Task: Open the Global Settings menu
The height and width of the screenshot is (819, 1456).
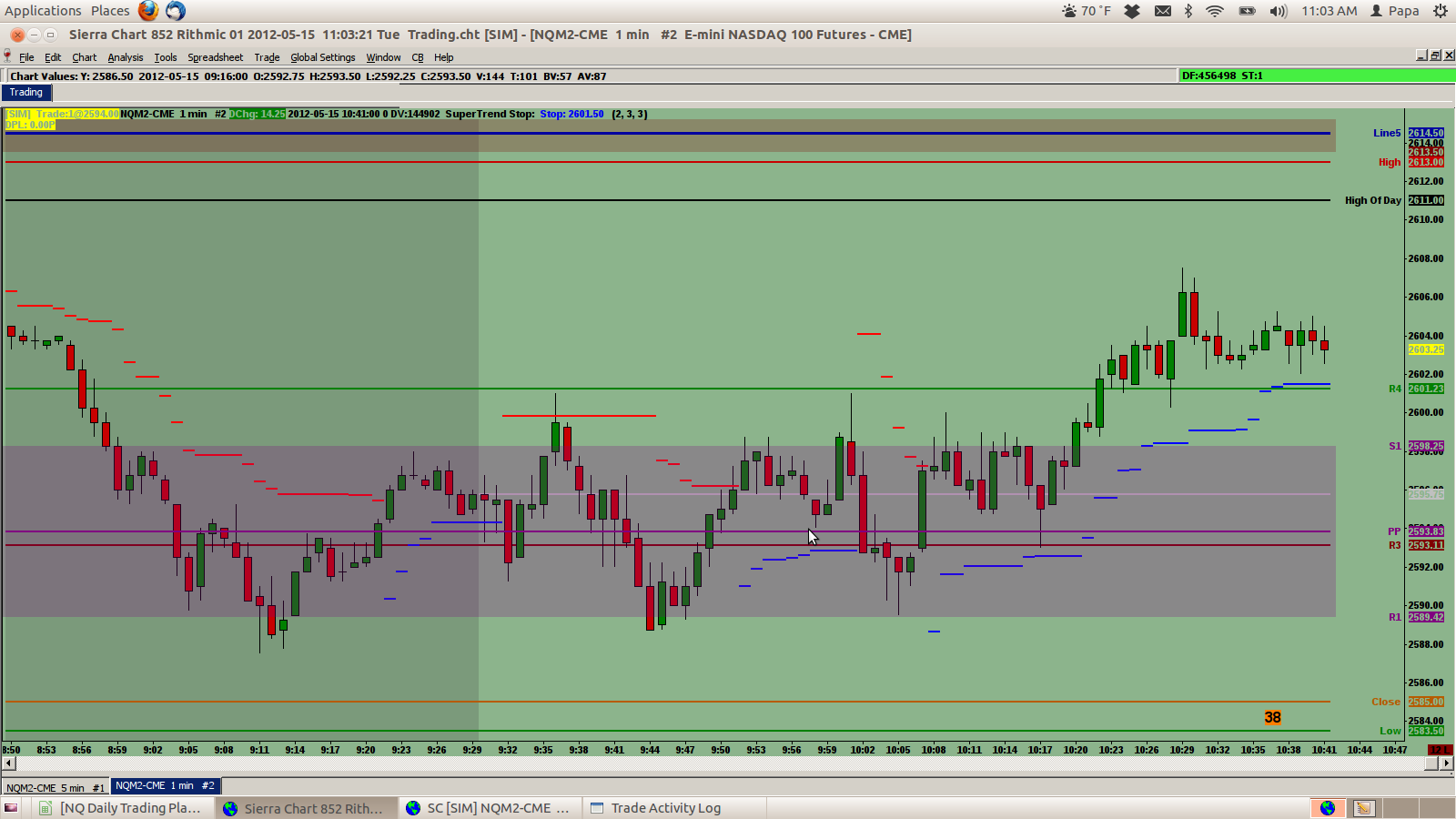Action: (323, 57)
